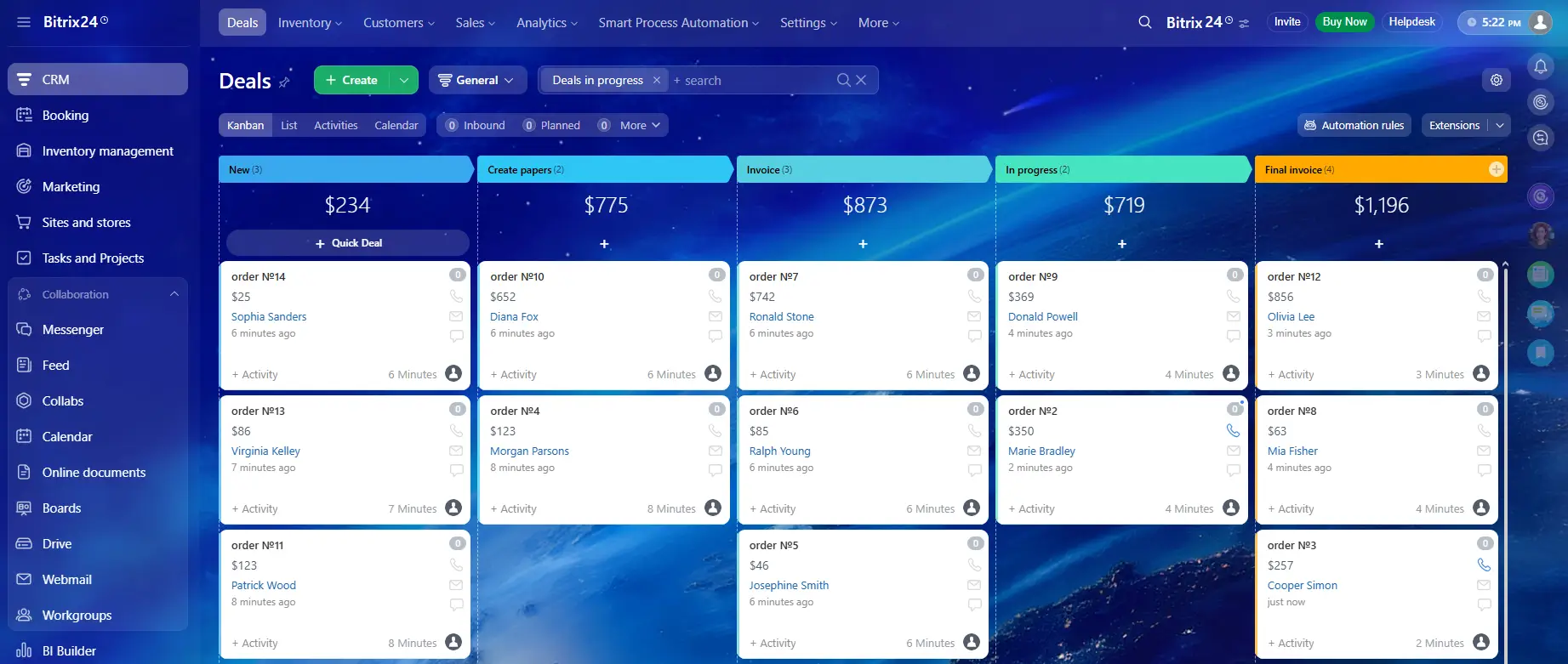Open Kanban settings gear icon
1568x664 pixels.
pyautogui.click(x=1496, y=80)
